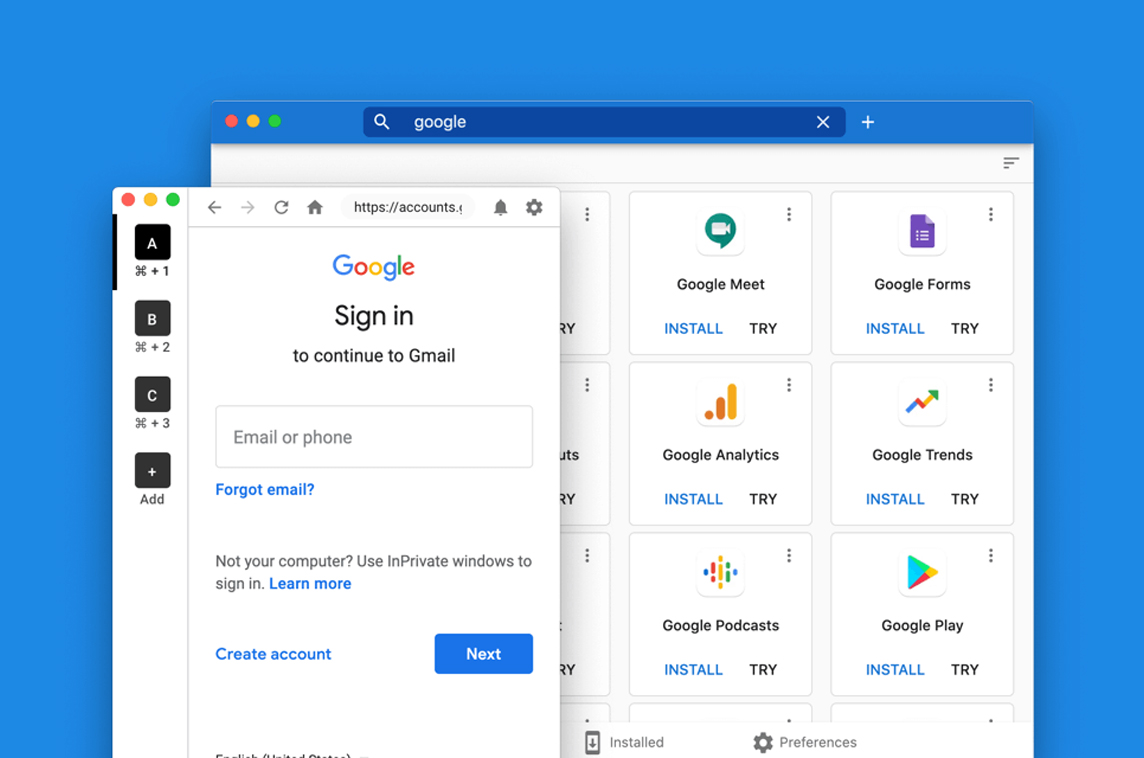The height and width of the screenshot is (758, 1144).
Task: Click the home icon in toolbar
Action: point(314,207)
